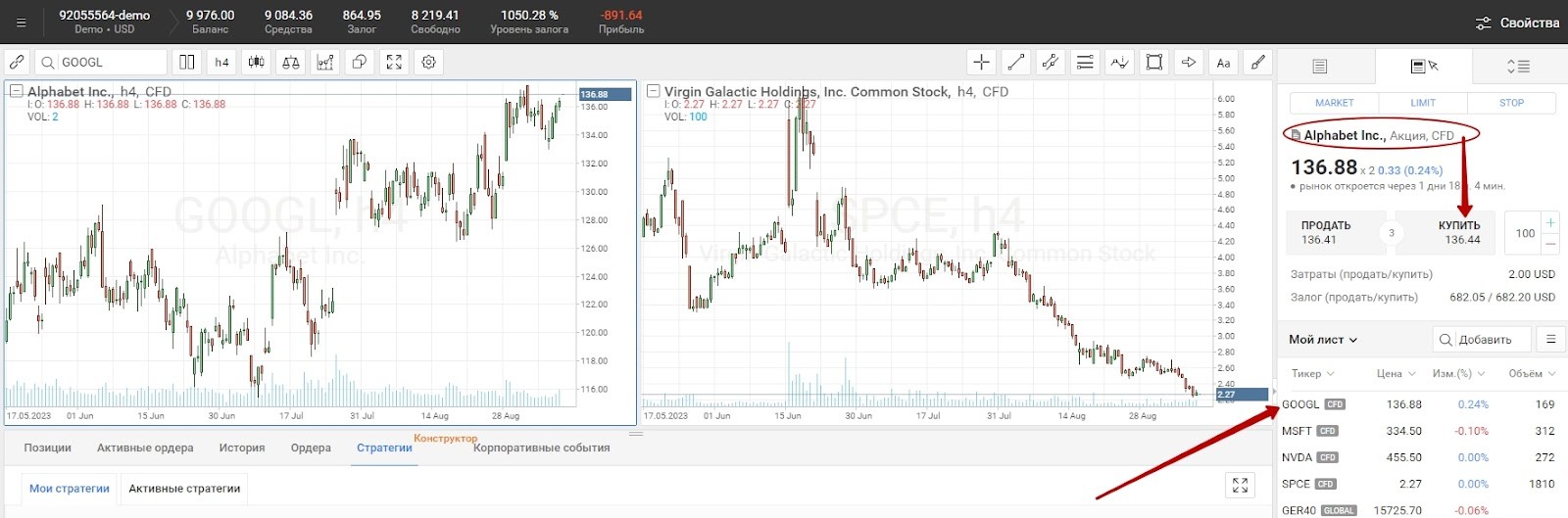The width and height of the screenshot is (1568, 518).
Task: Click the quantity field showing 100
Action: click(1524, 233)
